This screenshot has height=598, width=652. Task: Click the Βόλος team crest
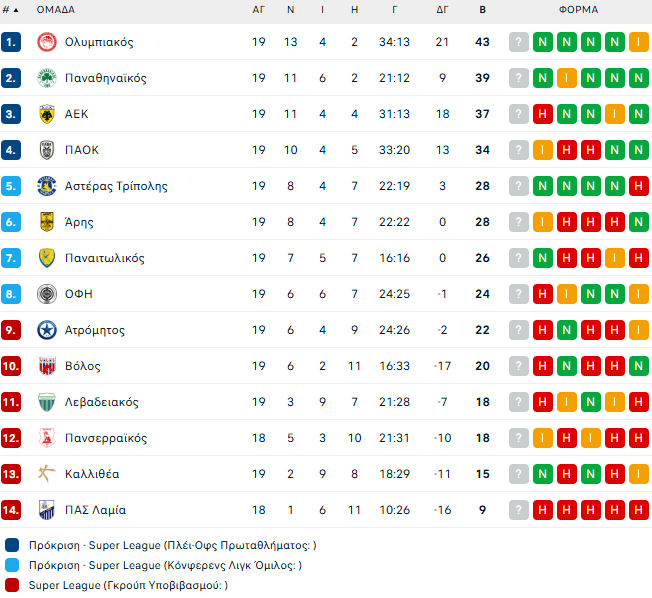pos(46,366)
